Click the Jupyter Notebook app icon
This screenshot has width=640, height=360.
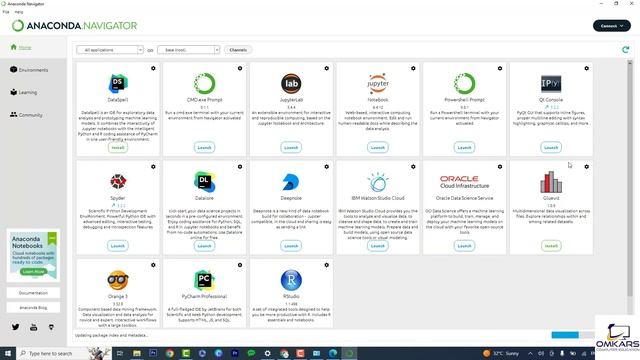(x=378, y=83)
